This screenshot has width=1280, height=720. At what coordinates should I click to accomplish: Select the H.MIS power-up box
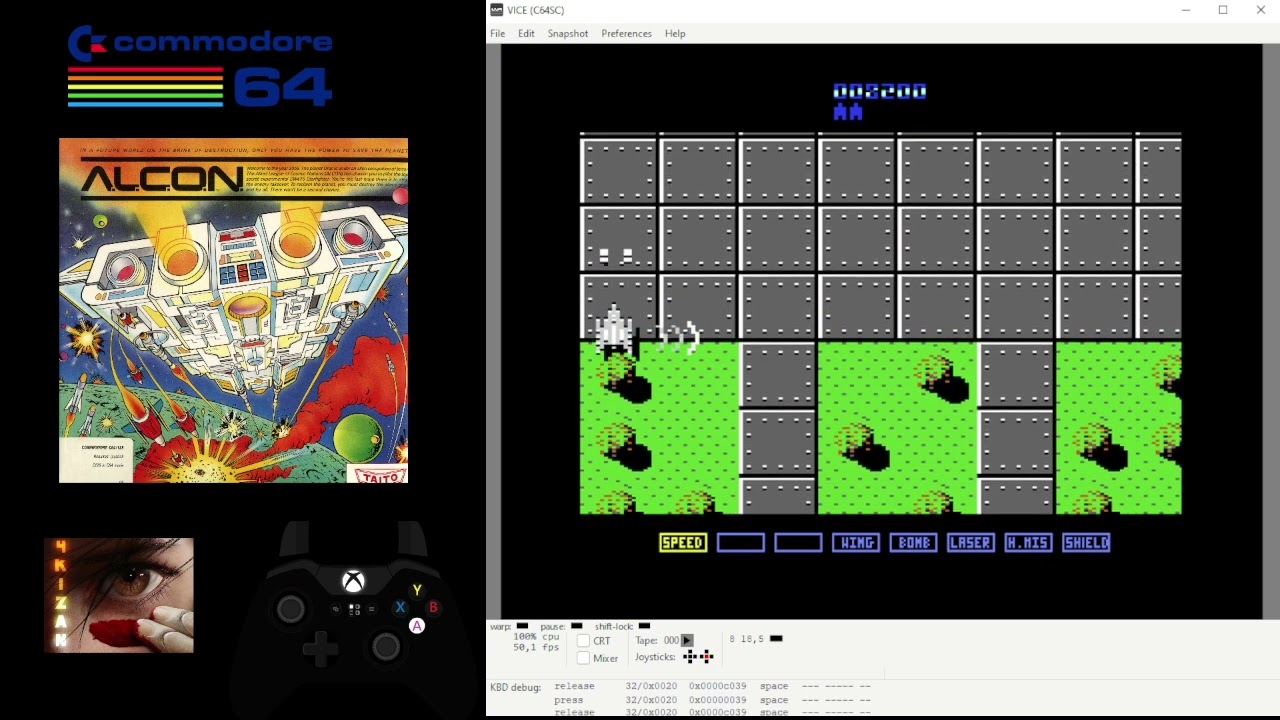click(x=1028, y=543)
